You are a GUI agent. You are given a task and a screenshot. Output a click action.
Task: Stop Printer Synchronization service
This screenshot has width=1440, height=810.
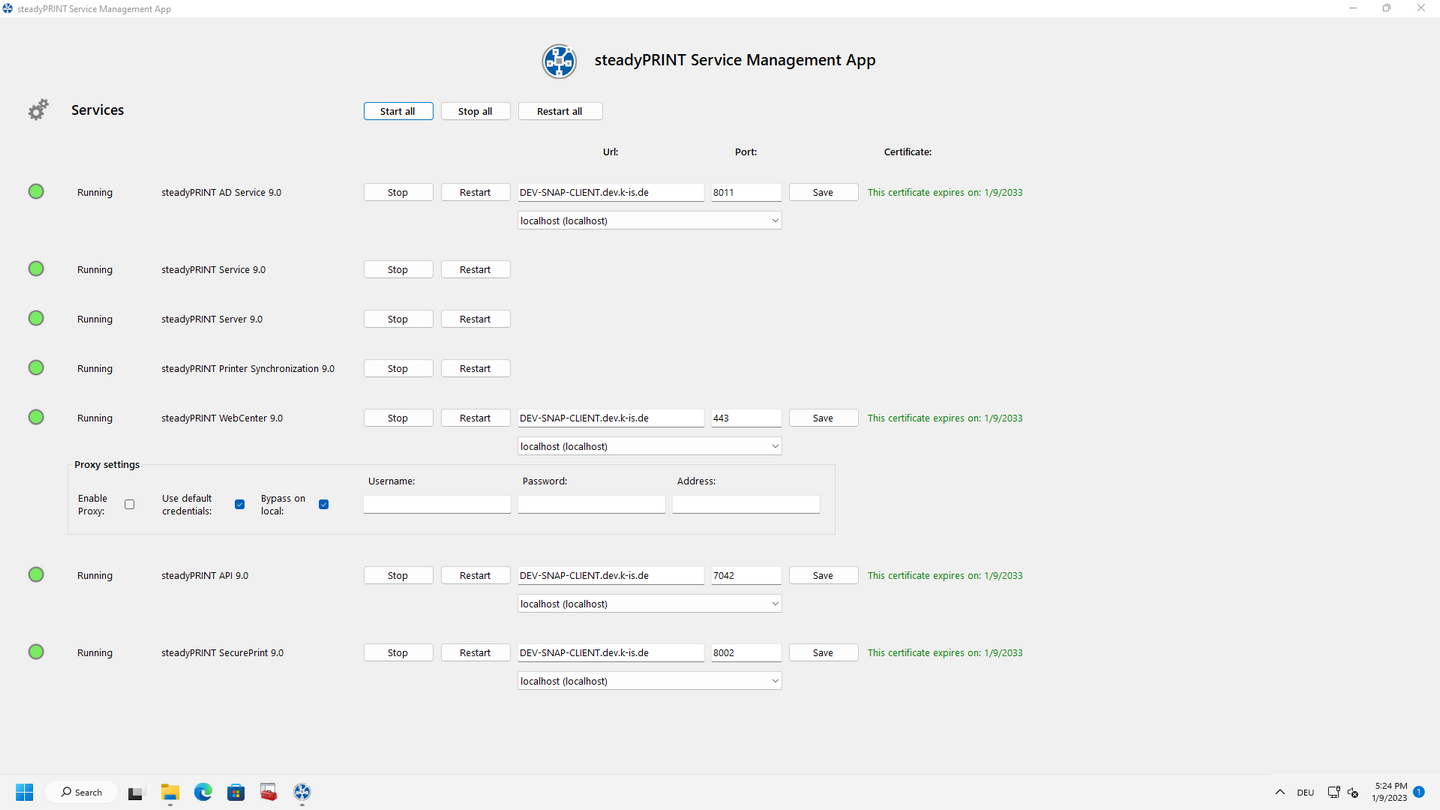[398, 368]
